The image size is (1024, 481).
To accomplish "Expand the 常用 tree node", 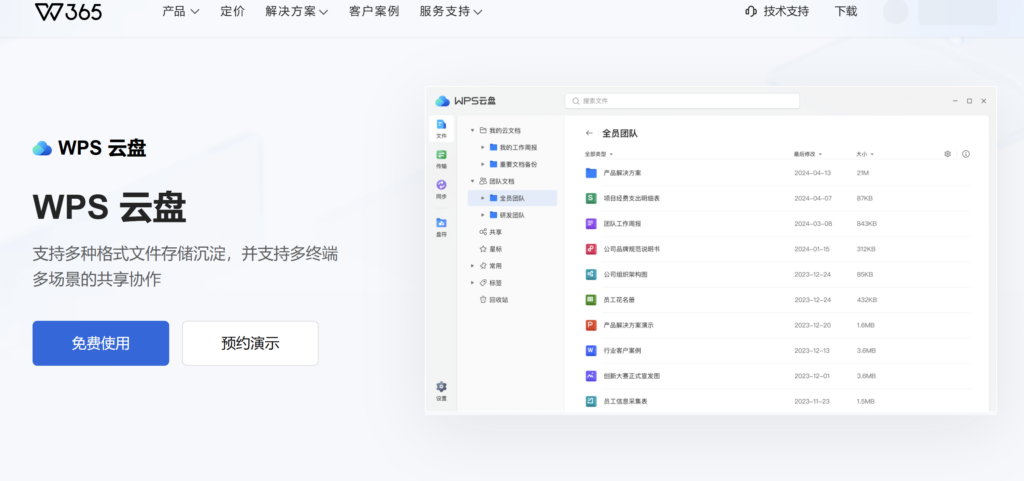I will 472,266.
